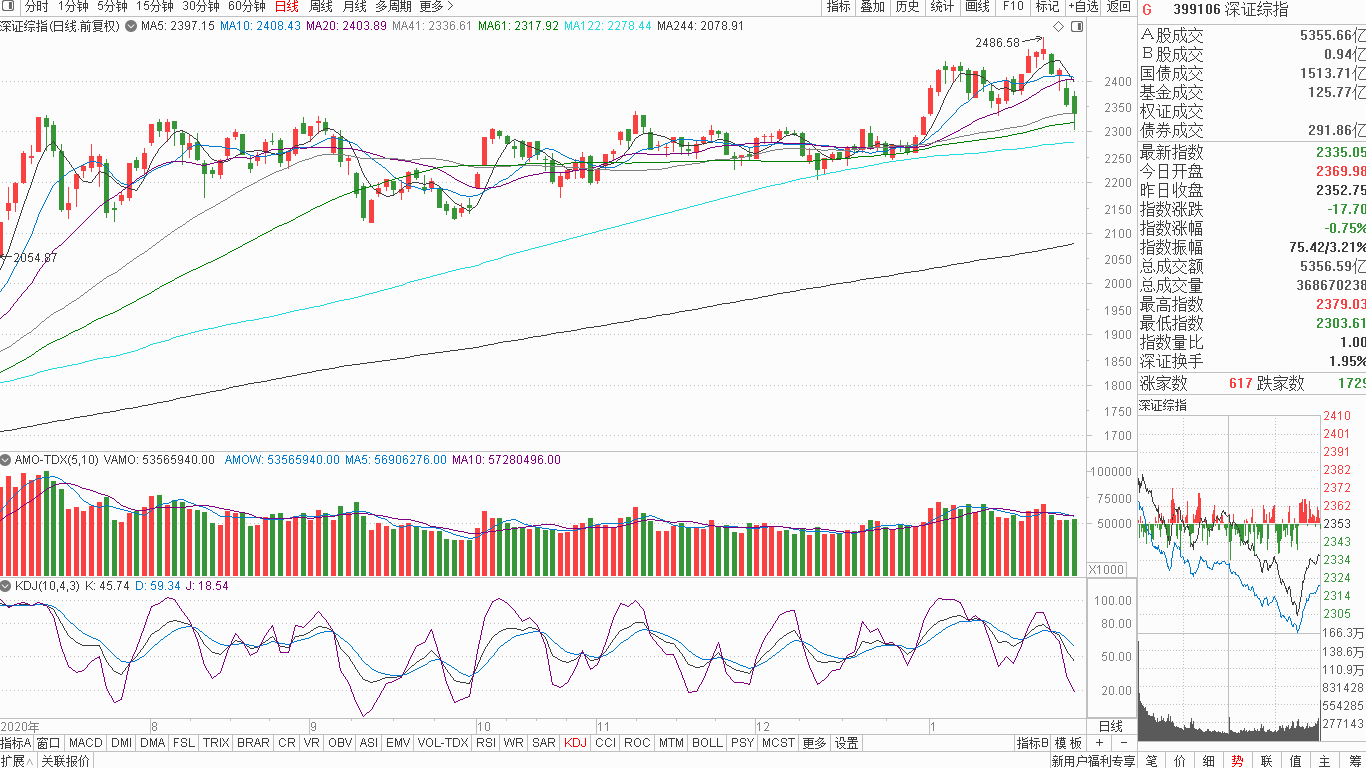Select the 势 tab in right panel
This screenshot has width=1366, height=768.
click(1238, 761)
